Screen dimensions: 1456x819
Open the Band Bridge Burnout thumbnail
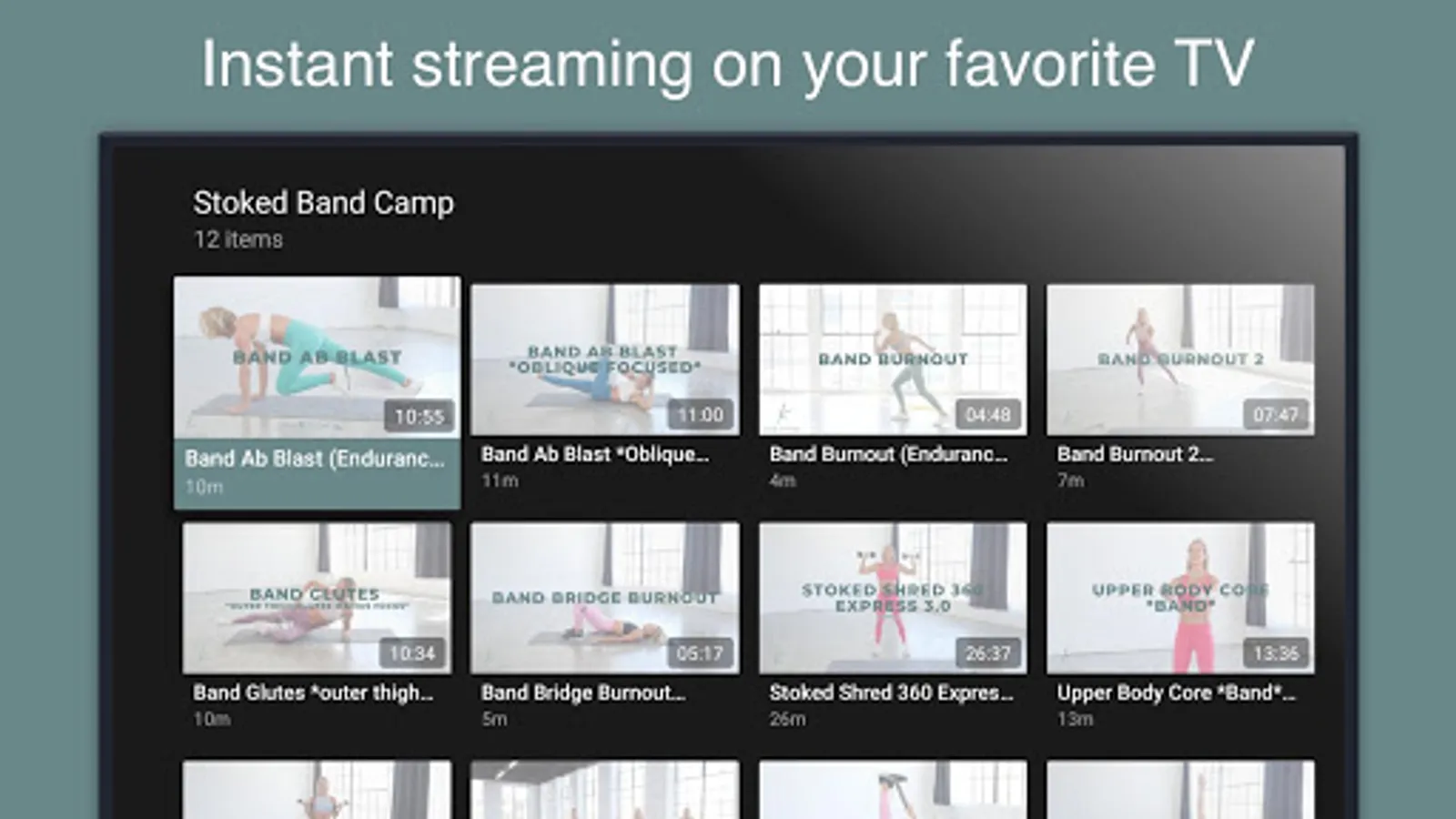[605, 598]
